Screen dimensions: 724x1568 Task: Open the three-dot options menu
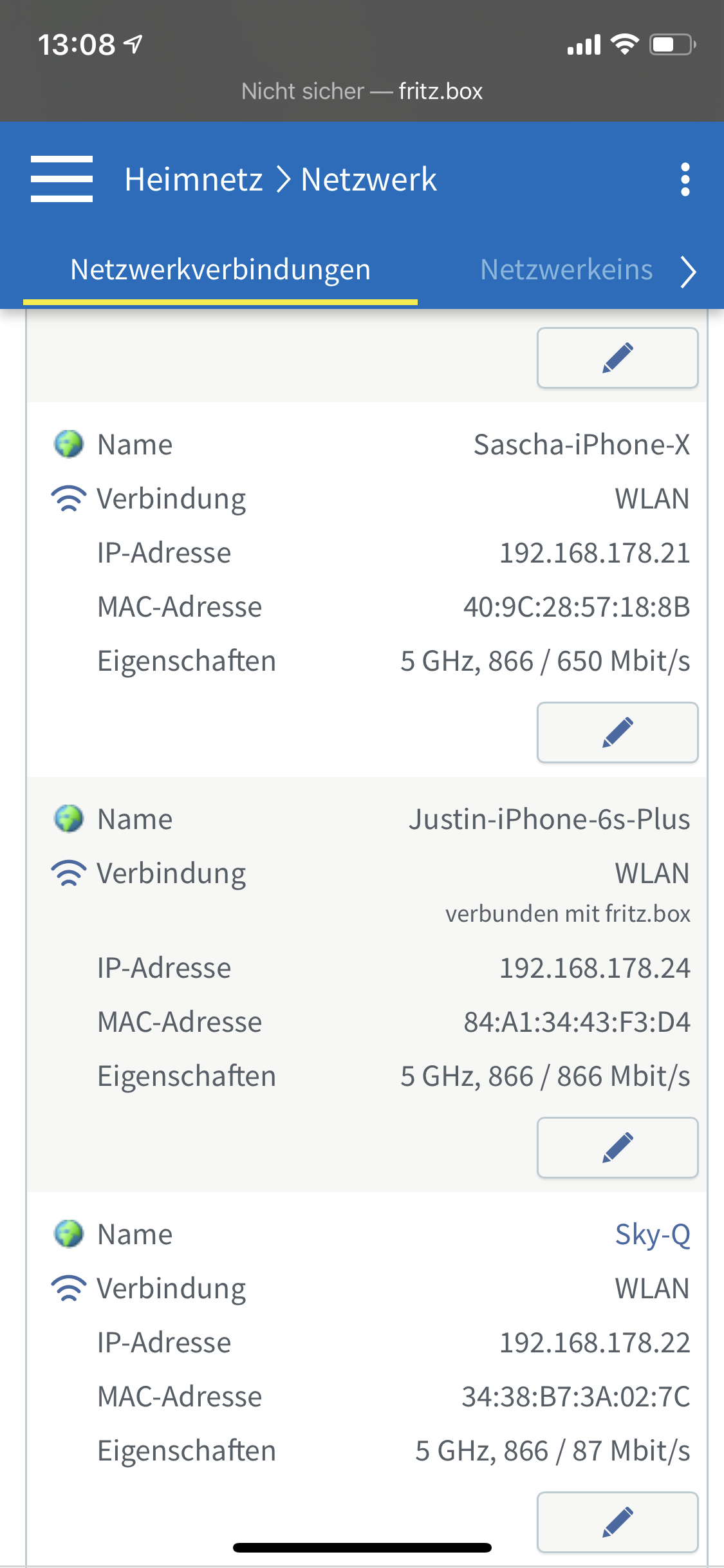pos(685,179)
